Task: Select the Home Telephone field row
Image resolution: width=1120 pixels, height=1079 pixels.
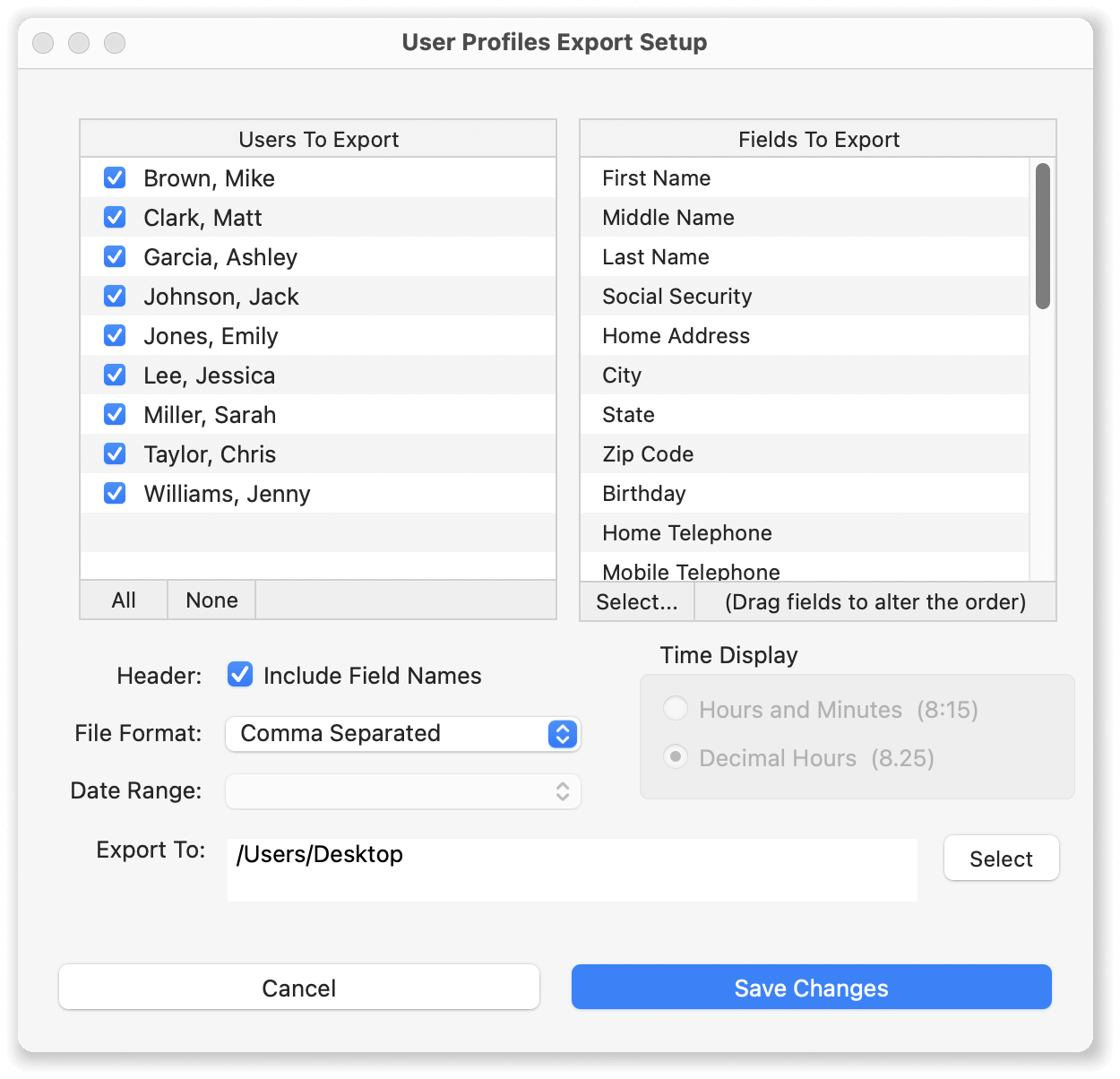Action: click(x=805, y=532)
